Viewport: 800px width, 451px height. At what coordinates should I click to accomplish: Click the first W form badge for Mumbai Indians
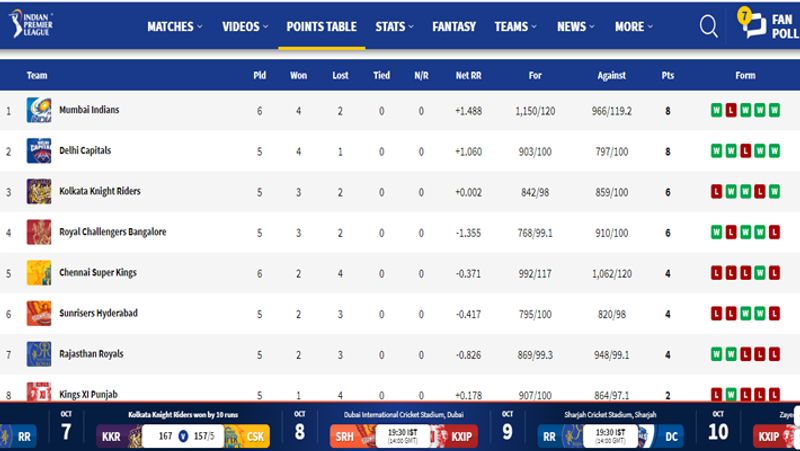click(x=716, y=110)
